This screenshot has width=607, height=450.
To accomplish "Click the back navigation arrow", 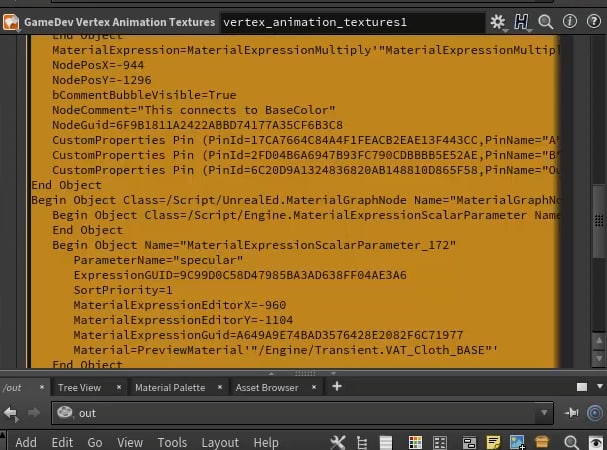I will pyautogui.click(x=10, y=413).
